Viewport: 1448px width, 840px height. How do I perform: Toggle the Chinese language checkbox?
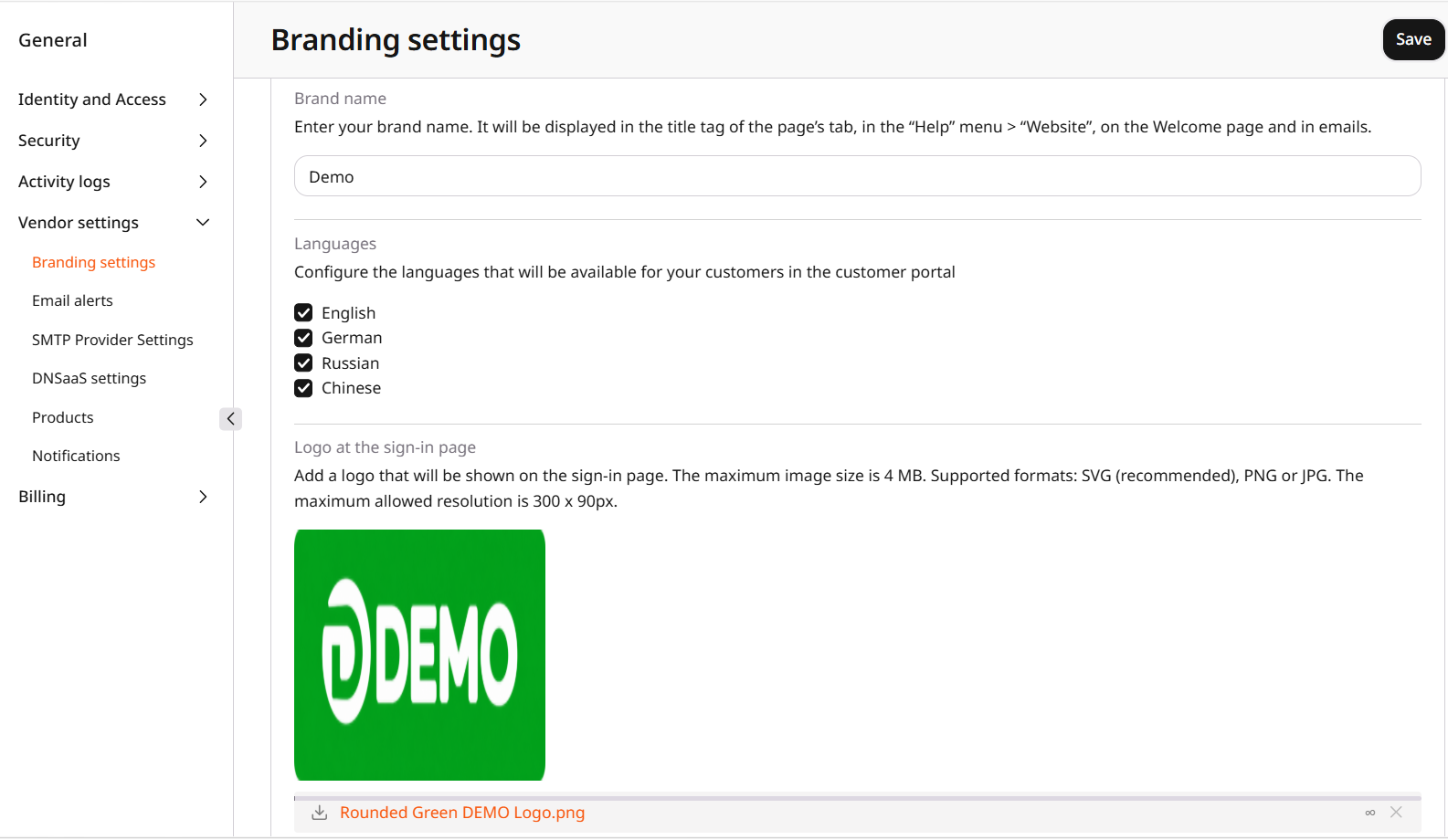[x=303, y=388]
